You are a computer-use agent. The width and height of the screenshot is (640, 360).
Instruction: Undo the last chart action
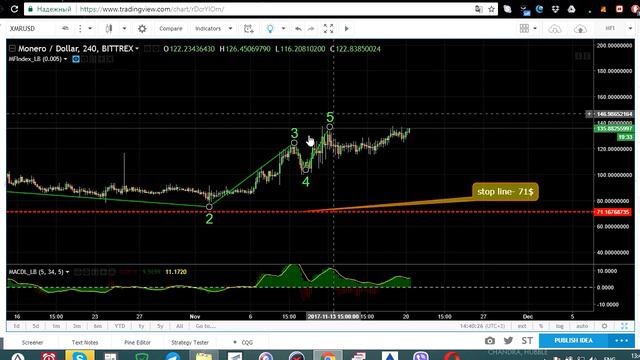pos(298,29)
